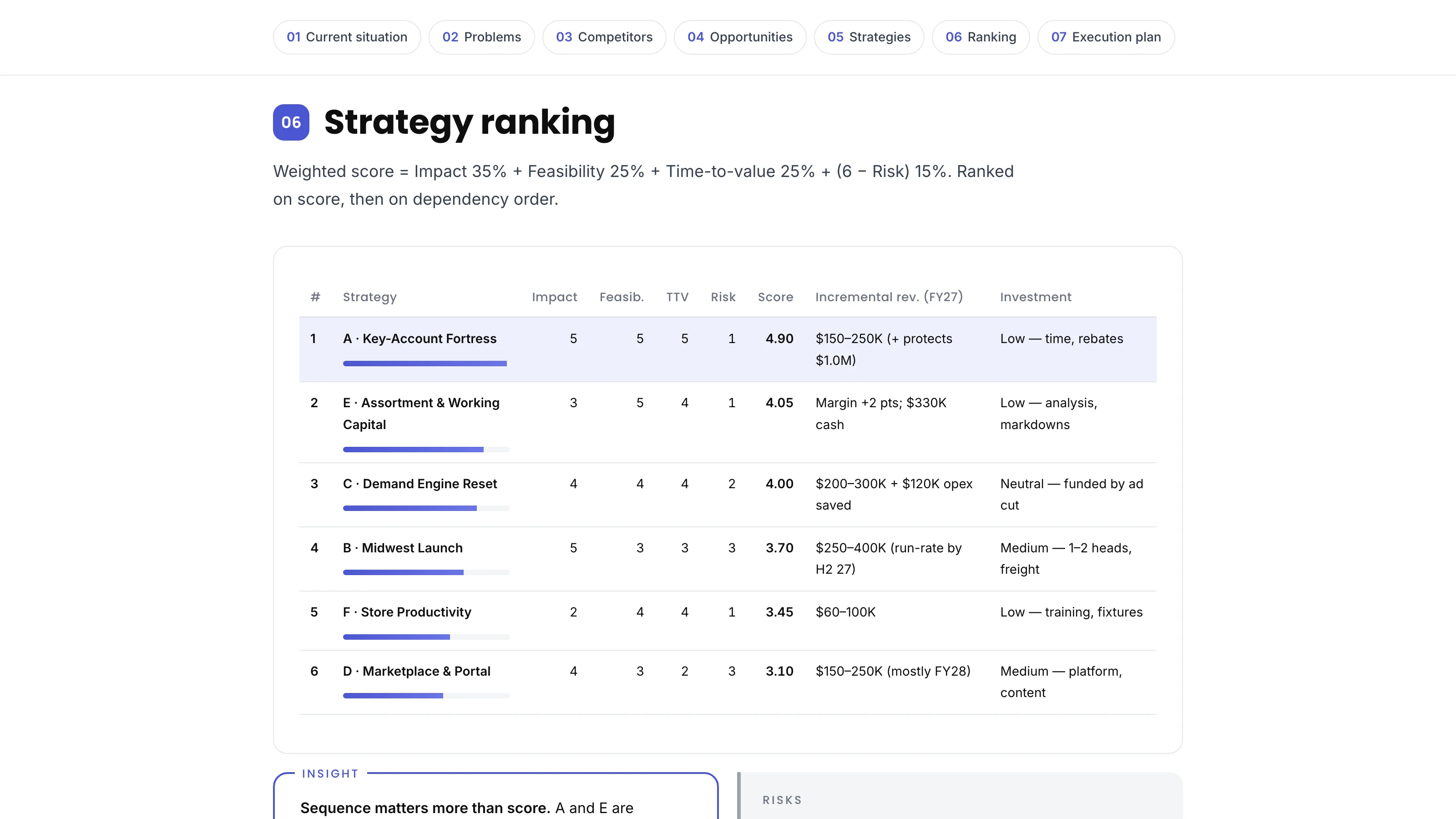This screenshot has height=819, width=1456.
Task: Click the Feasib. column header
Action: point(622,297)
